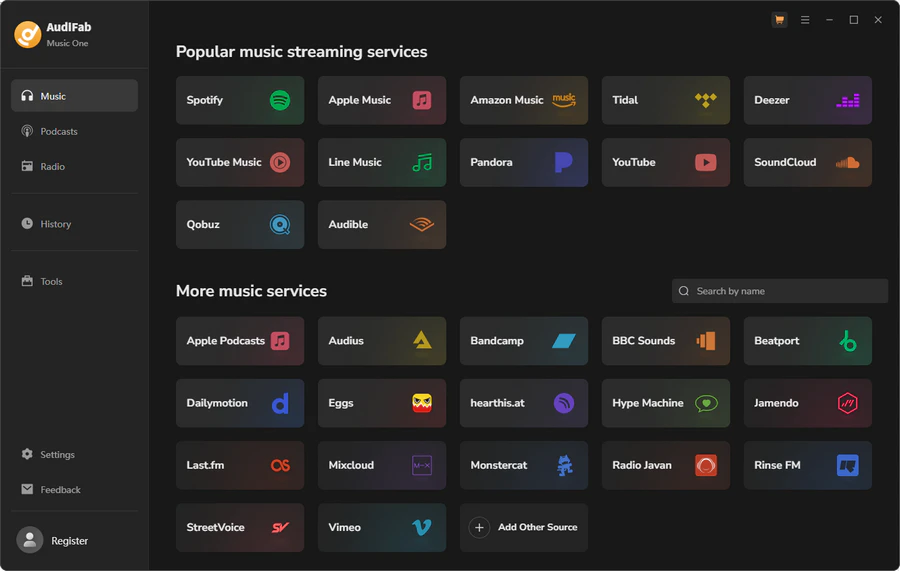The height and width of the screenshot is (571, 900).
Task: Click Register account button
Action: [53, 541]
